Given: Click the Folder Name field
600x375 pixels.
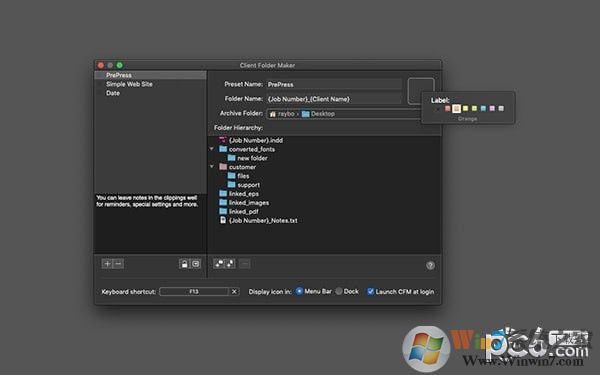Looking at the screenshot, I should [334, 99].
